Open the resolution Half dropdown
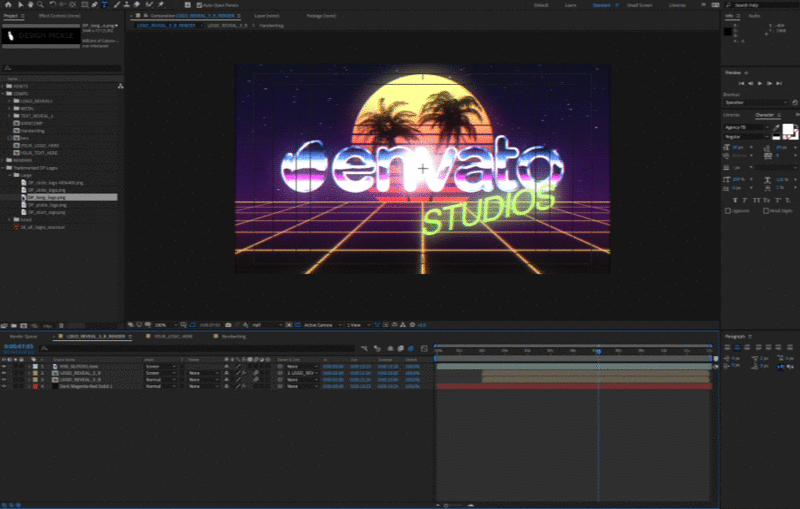This screenshot has height=509, width=800. 266,325
